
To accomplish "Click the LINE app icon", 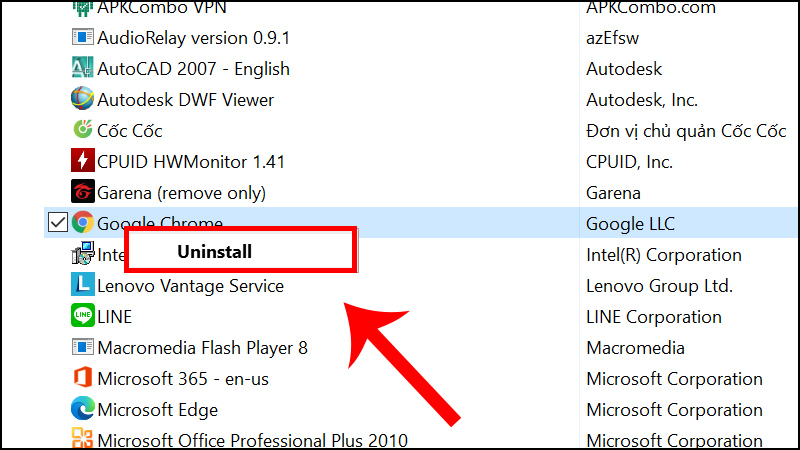I will pos(83,317).
